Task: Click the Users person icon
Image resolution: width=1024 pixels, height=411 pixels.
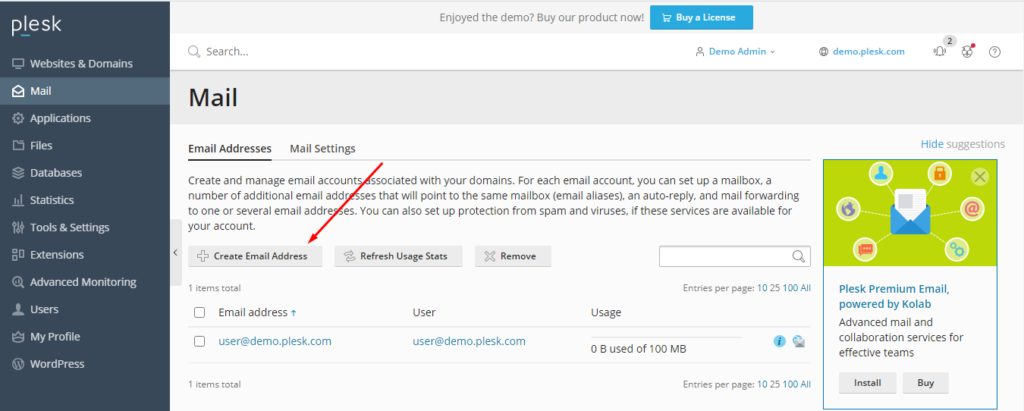Action: tap(18, 310)
